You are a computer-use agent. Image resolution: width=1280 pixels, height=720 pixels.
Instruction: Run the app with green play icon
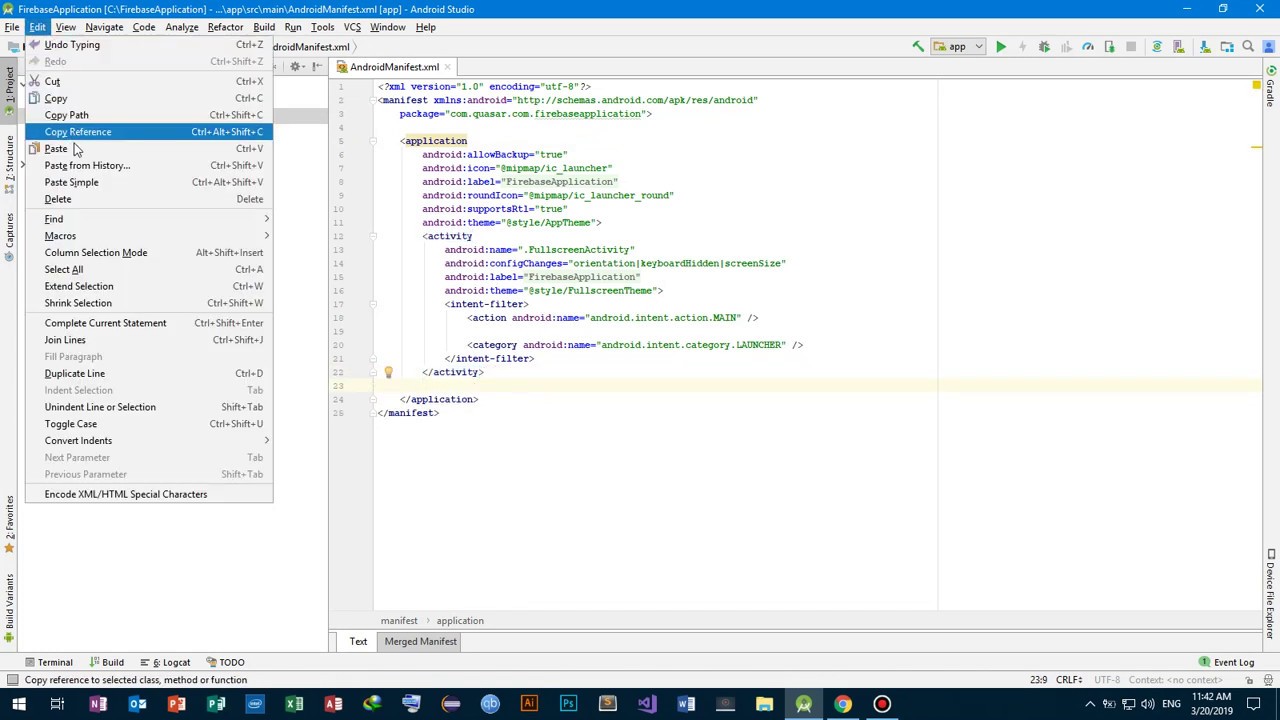tap(1001, 47)
